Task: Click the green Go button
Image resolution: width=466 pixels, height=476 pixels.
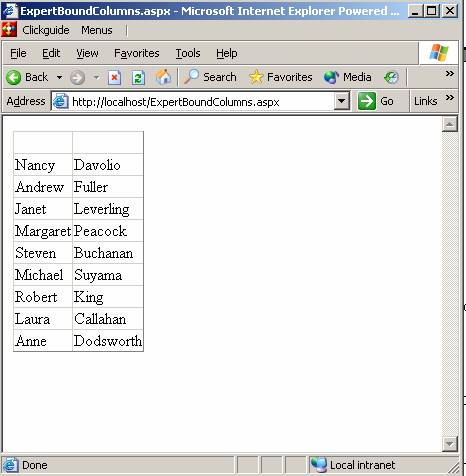Action: (376, 101)
